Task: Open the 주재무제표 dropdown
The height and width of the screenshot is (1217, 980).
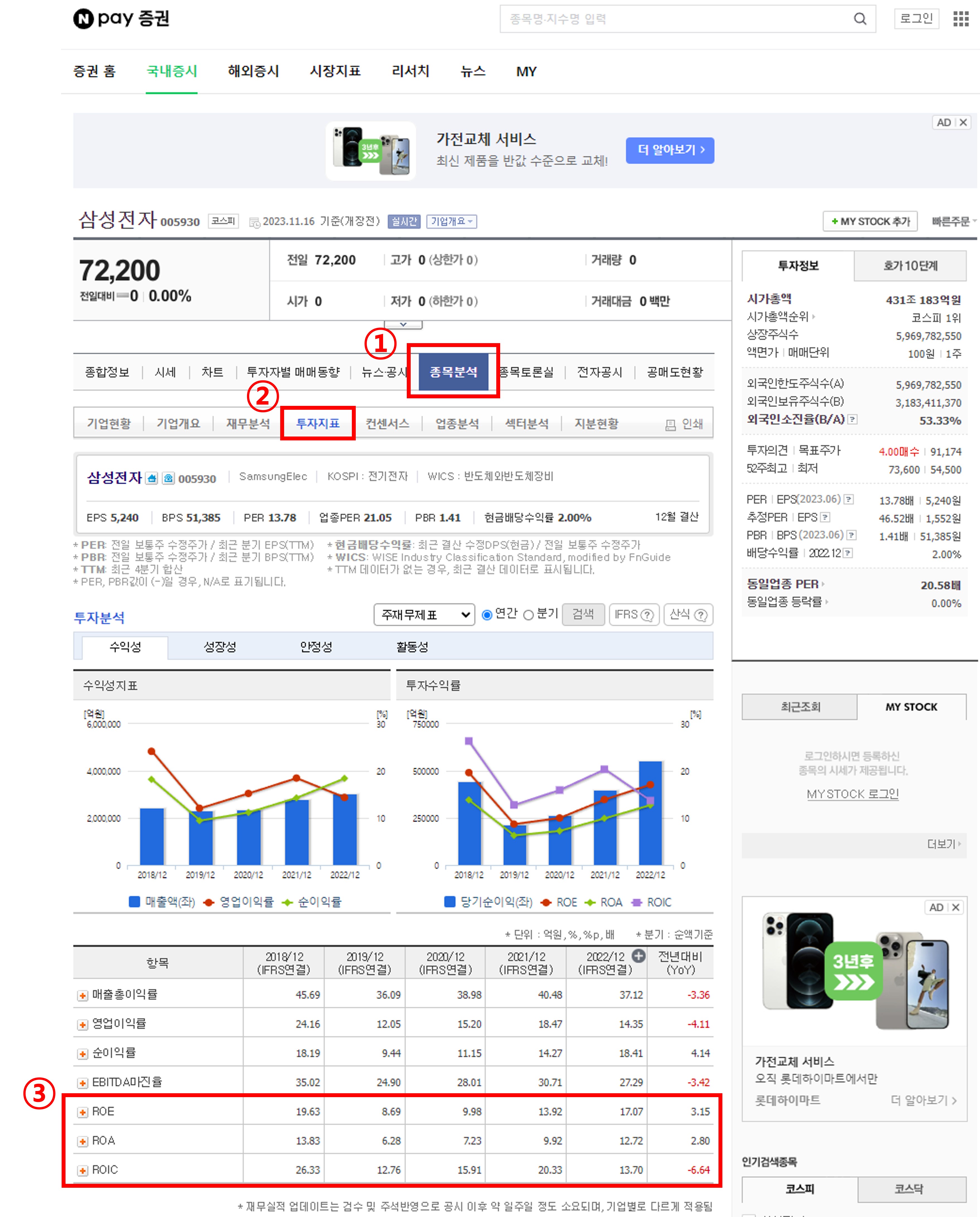Action: pos(424,615)
